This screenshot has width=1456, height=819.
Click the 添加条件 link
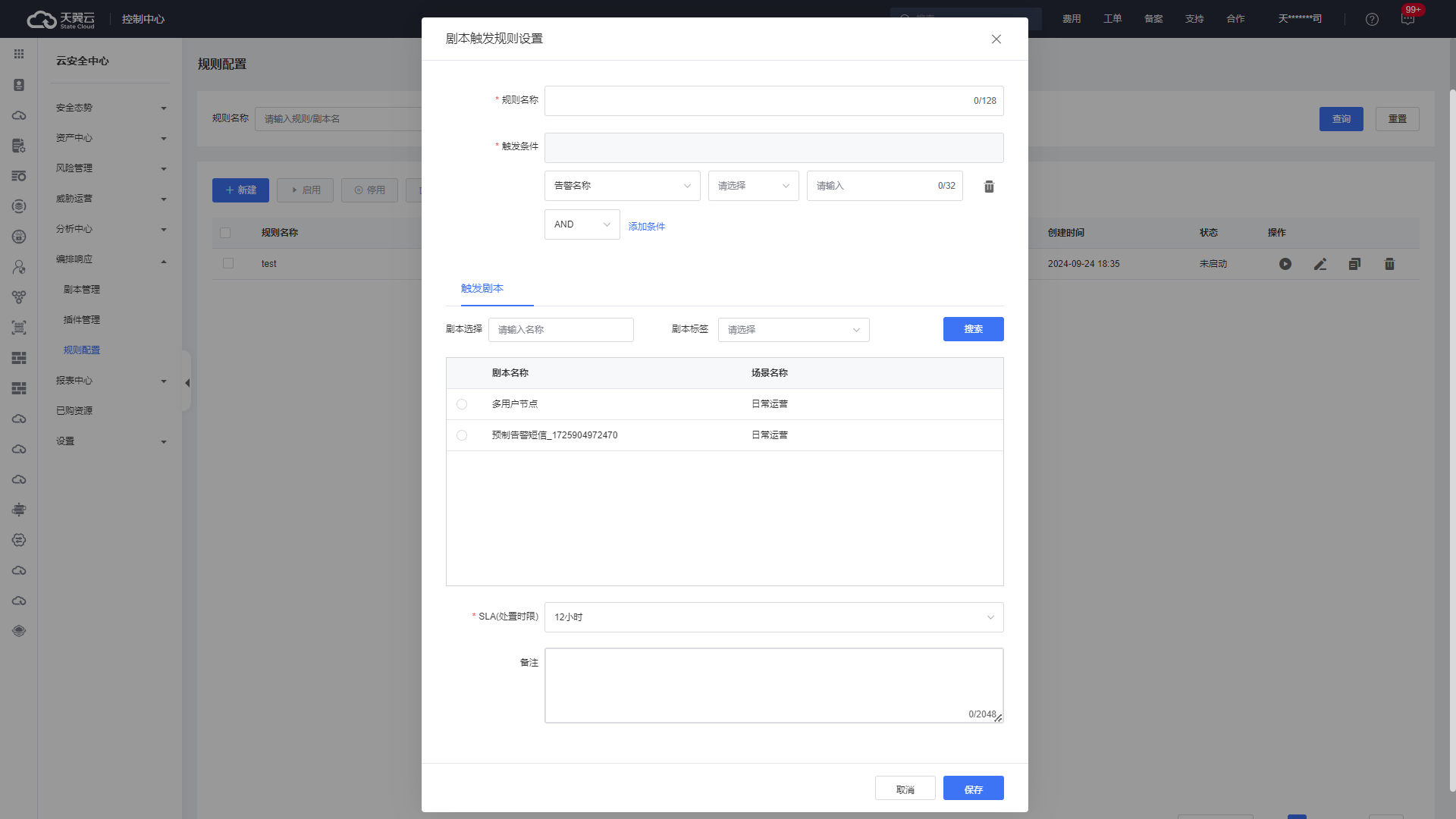coord(647,227)
